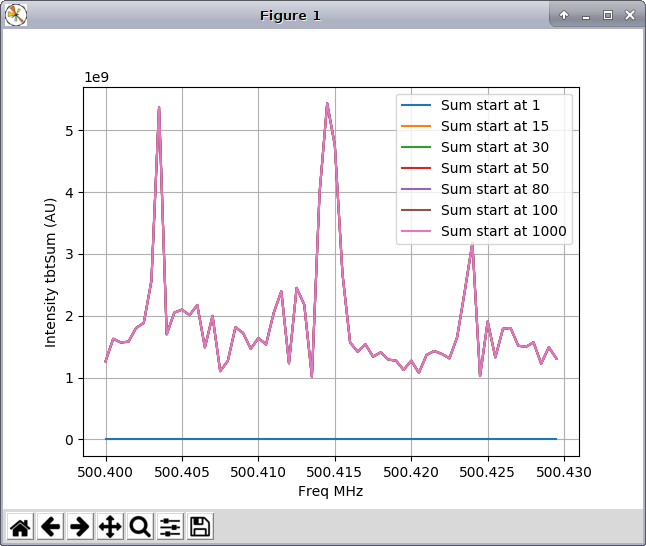Select the Pan axes tool
Image resolution: width=646 pixels, height=546 pixels.
pos(110,526)
